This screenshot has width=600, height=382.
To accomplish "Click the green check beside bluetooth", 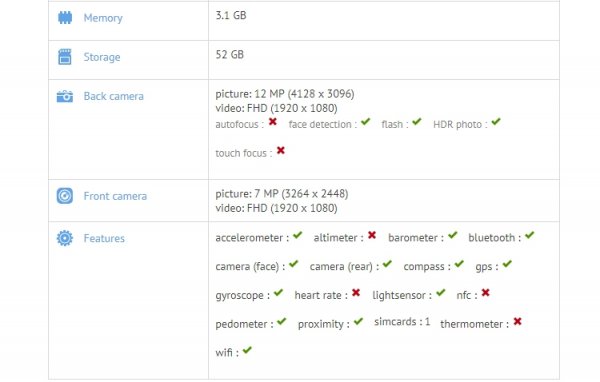I will tap(529, 235).
